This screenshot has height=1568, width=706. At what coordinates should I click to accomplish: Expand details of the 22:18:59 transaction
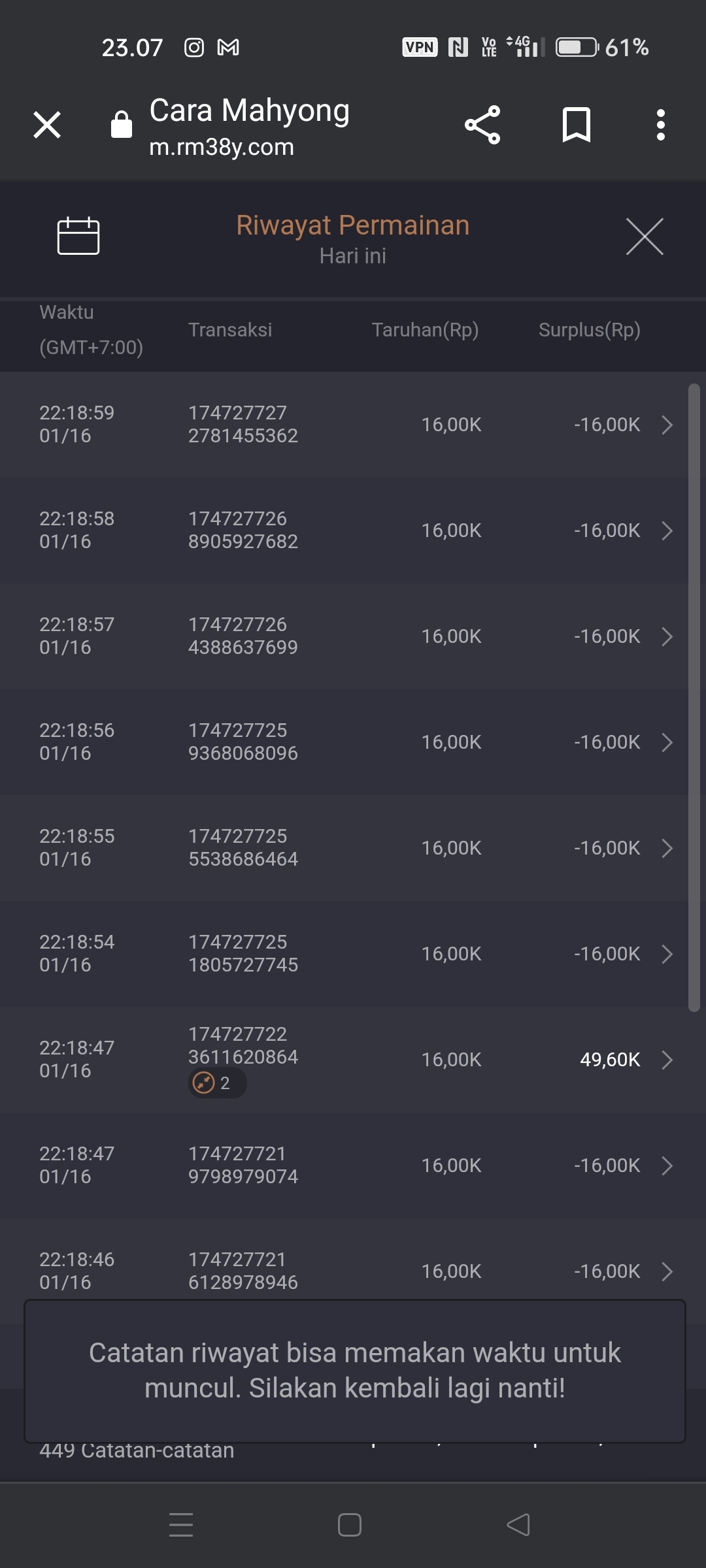coord(667,425)
